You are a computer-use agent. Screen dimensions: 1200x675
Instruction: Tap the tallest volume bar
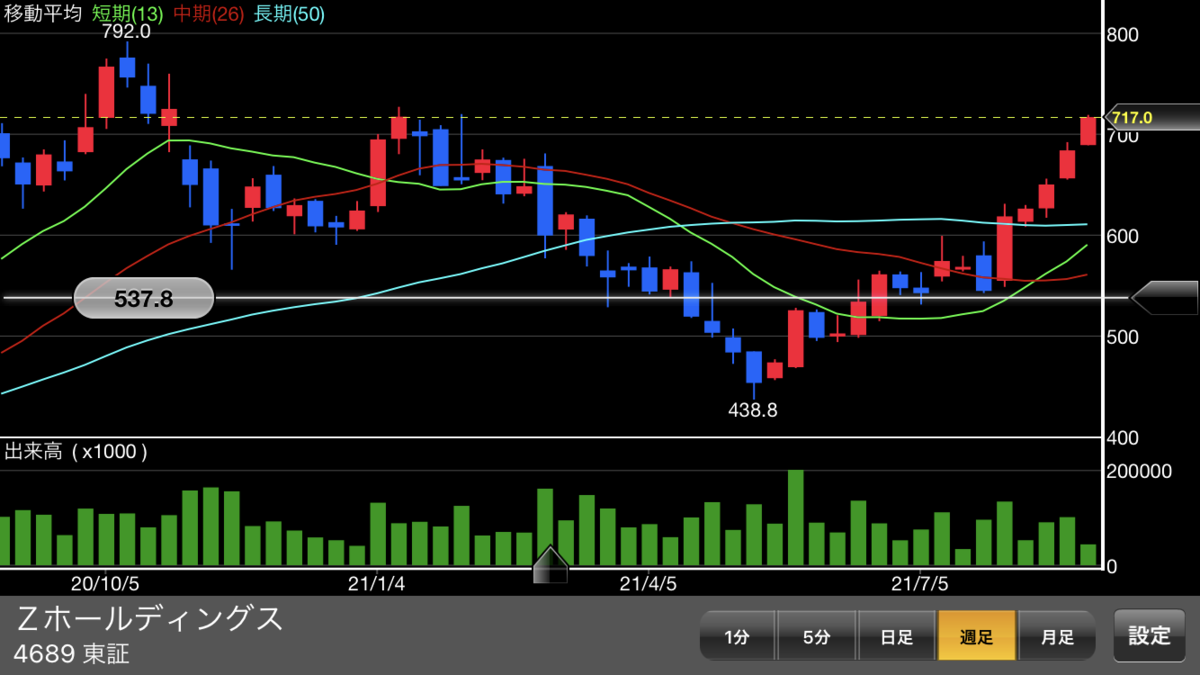point(796,518)
